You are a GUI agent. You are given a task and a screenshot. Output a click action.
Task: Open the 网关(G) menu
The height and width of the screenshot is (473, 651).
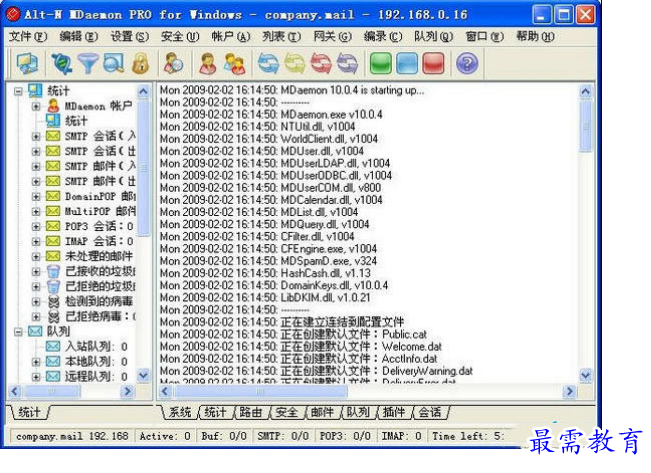[332, 37]
